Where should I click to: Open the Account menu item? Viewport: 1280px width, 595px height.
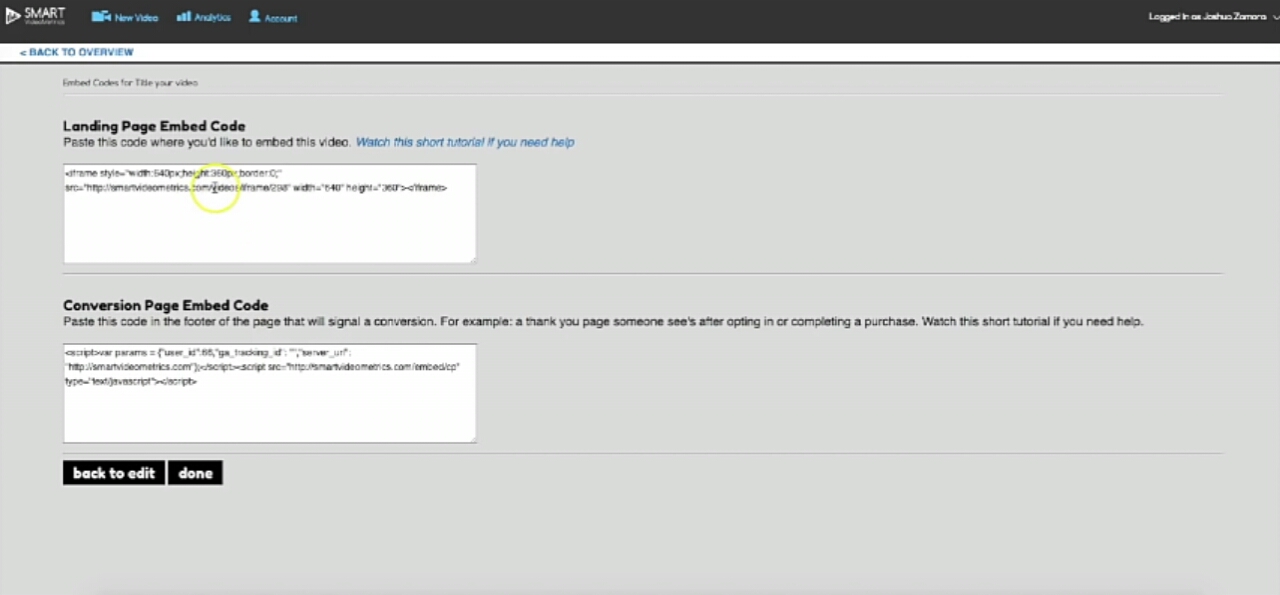point(273,17)
